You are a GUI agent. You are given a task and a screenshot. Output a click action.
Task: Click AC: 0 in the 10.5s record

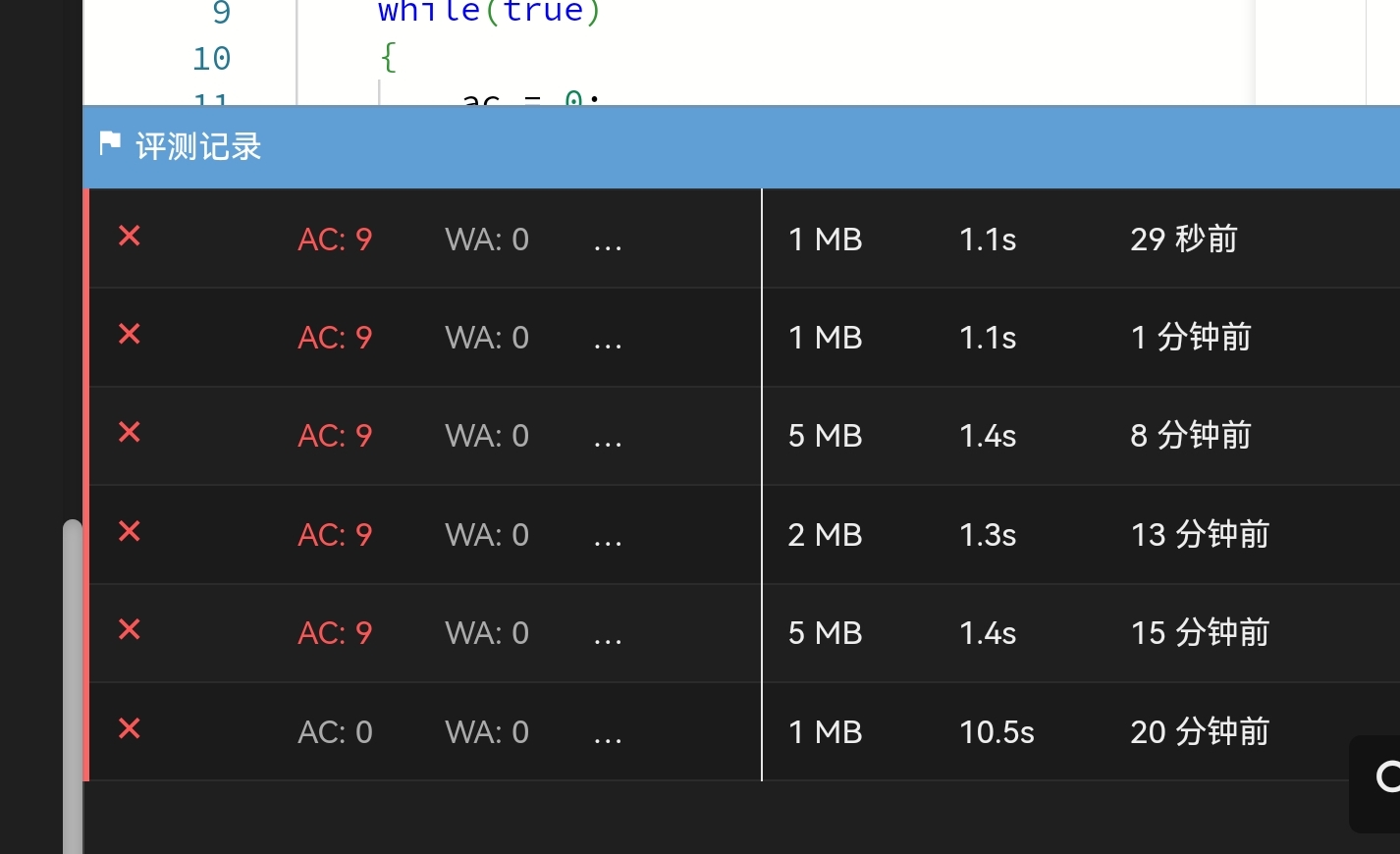click(335, 732)
